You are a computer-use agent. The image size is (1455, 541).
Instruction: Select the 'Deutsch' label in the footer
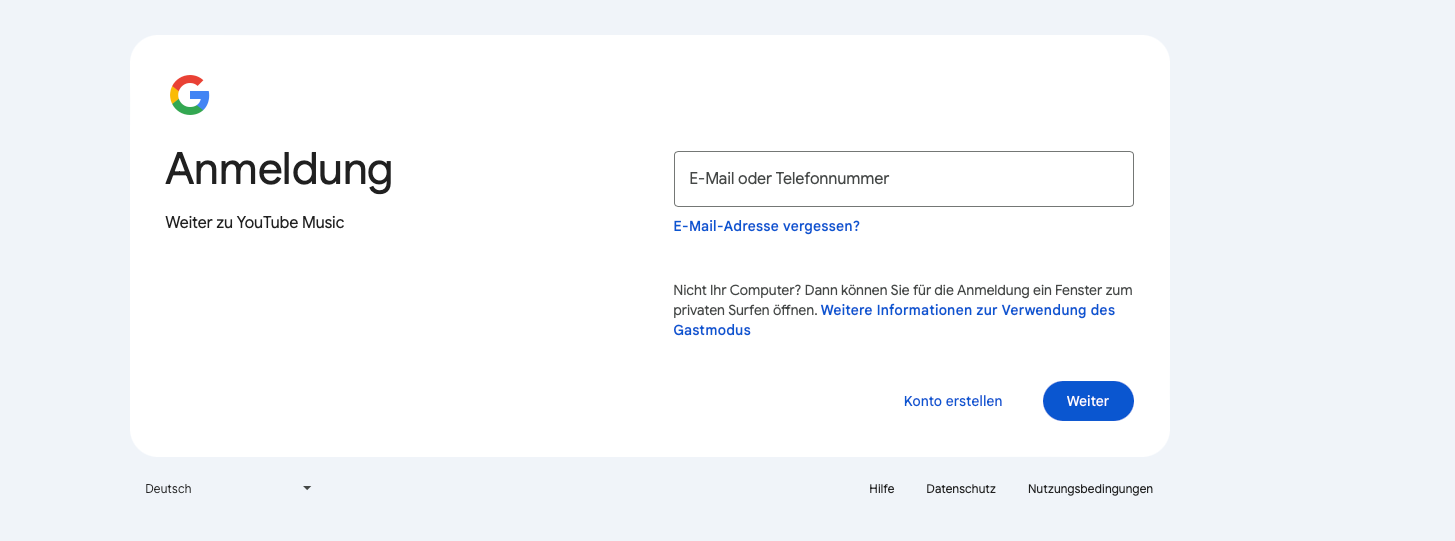[168, 489]
